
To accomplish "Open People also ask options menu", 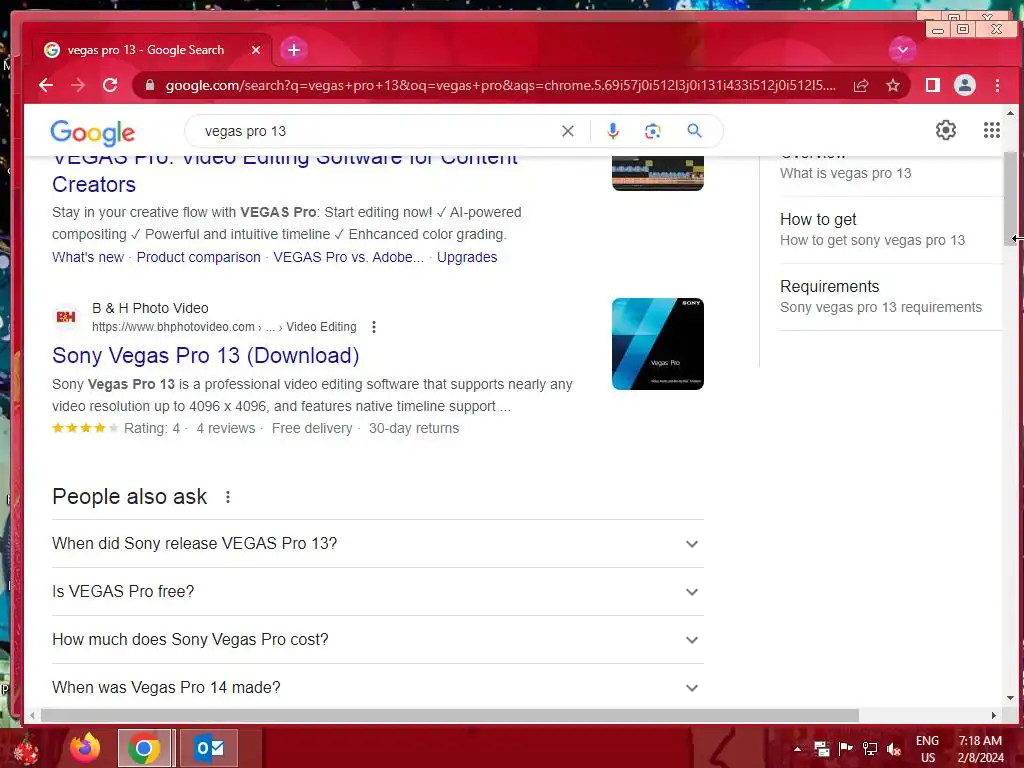I will 227,498.
